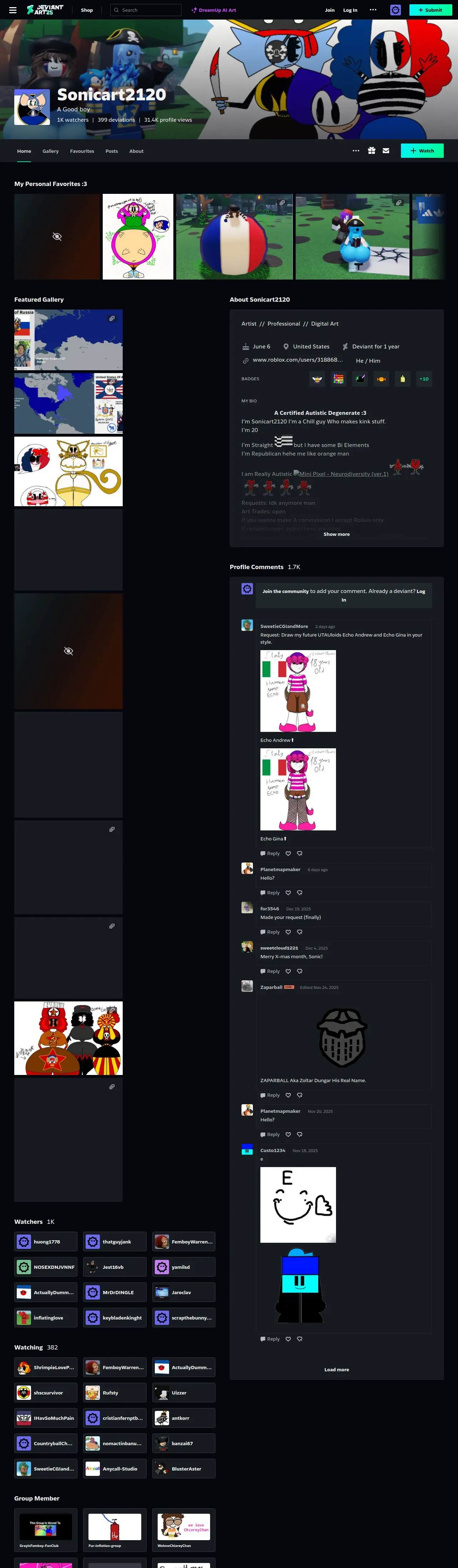Click the Join link
This screenshot has height=1568, width=458.
coord(330,10)
